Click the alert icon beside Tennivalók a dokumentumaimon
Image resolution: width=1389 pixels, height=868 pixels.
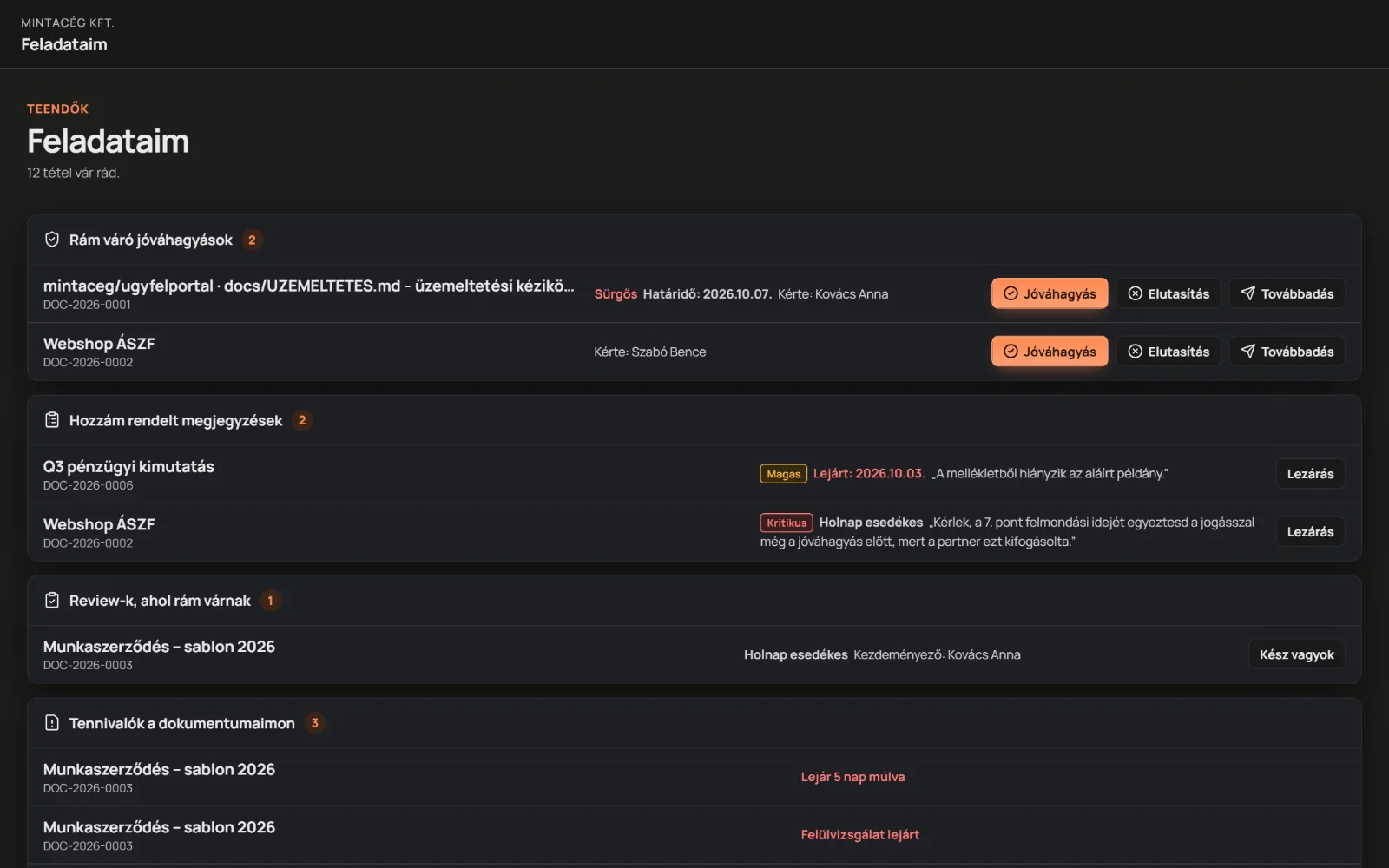point(52,723)
